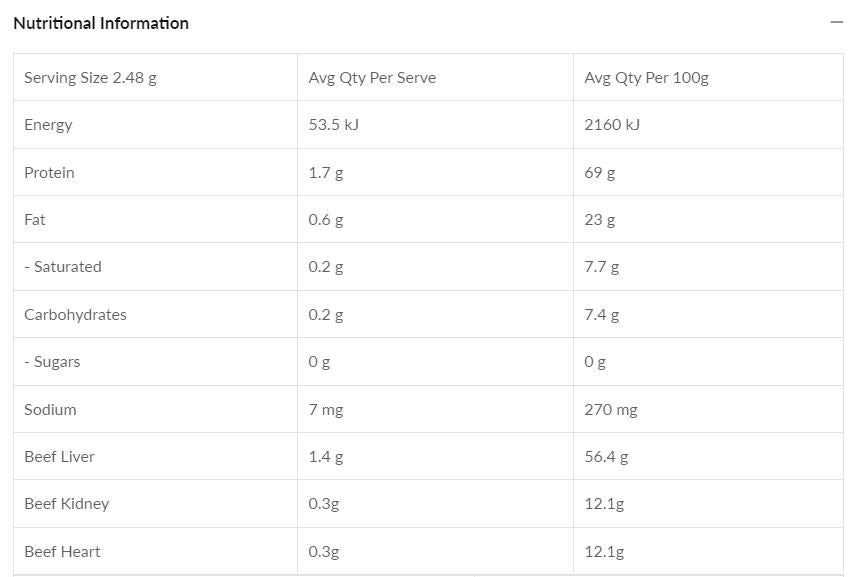The image size is (850, 577).
Task: Click the Fat row label
Action: coord(35,220)
